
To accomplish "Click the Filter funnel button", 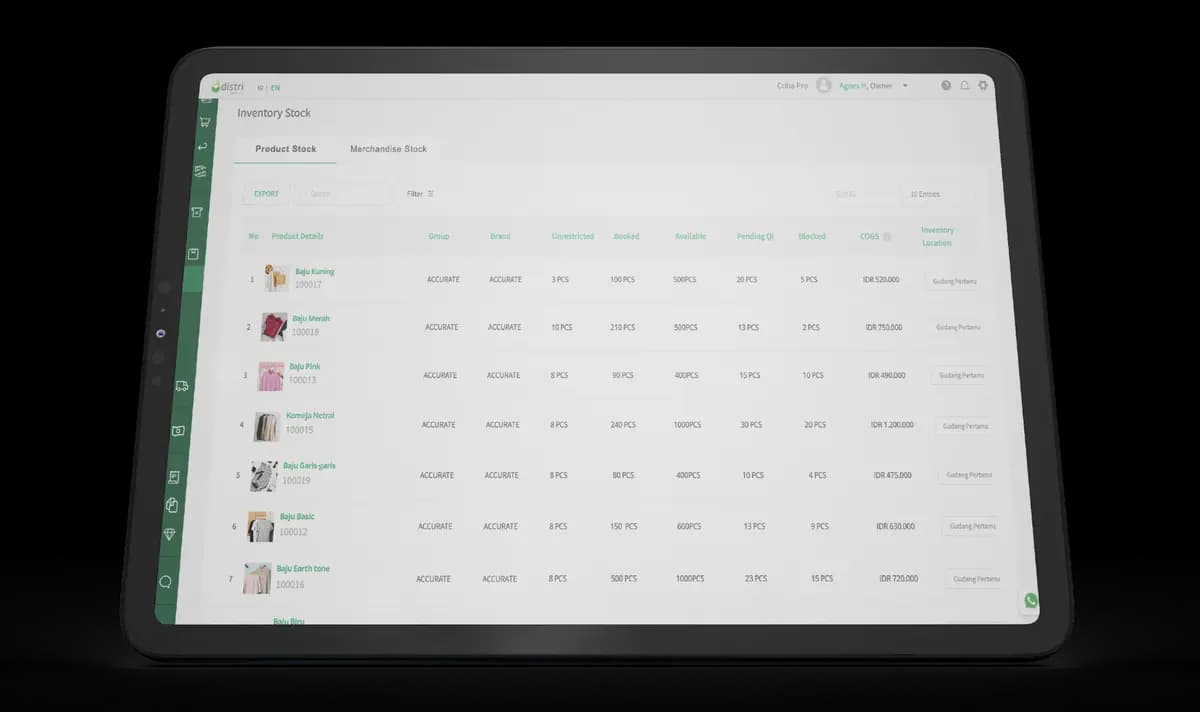I will [420, 194].
